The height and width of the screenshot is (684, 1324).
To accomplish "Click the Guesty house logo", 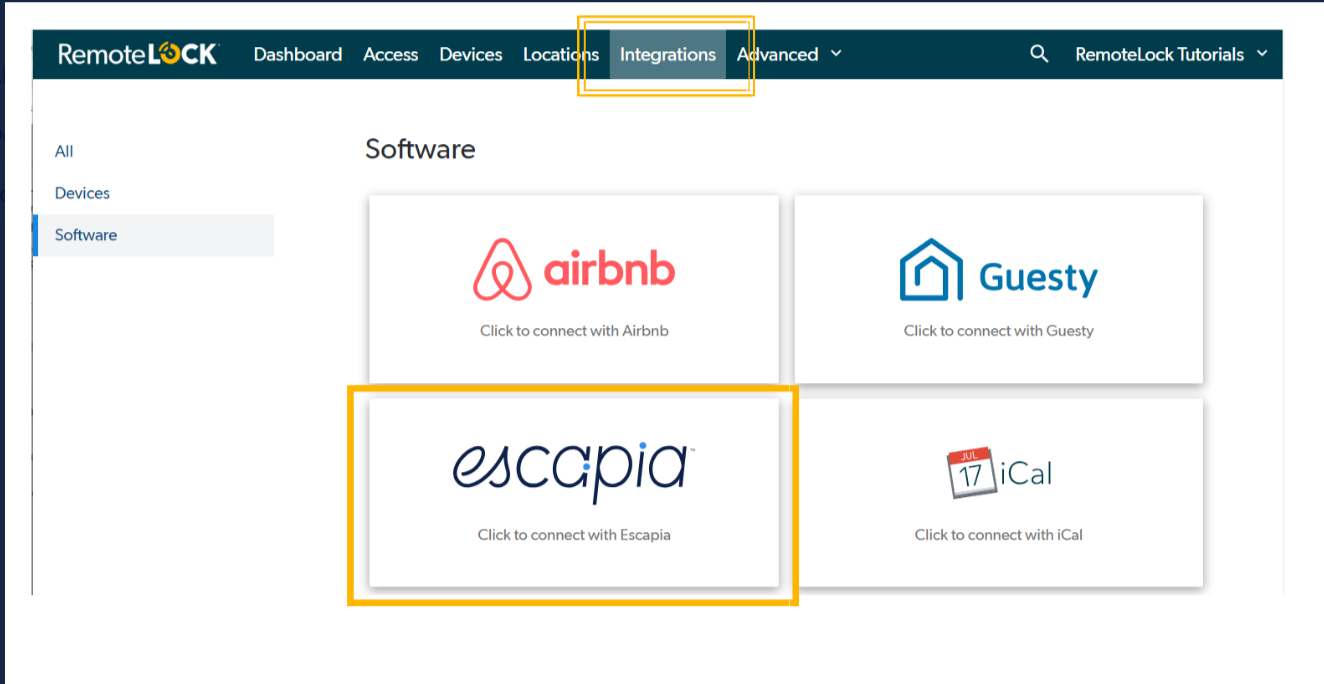I will 931,270.
